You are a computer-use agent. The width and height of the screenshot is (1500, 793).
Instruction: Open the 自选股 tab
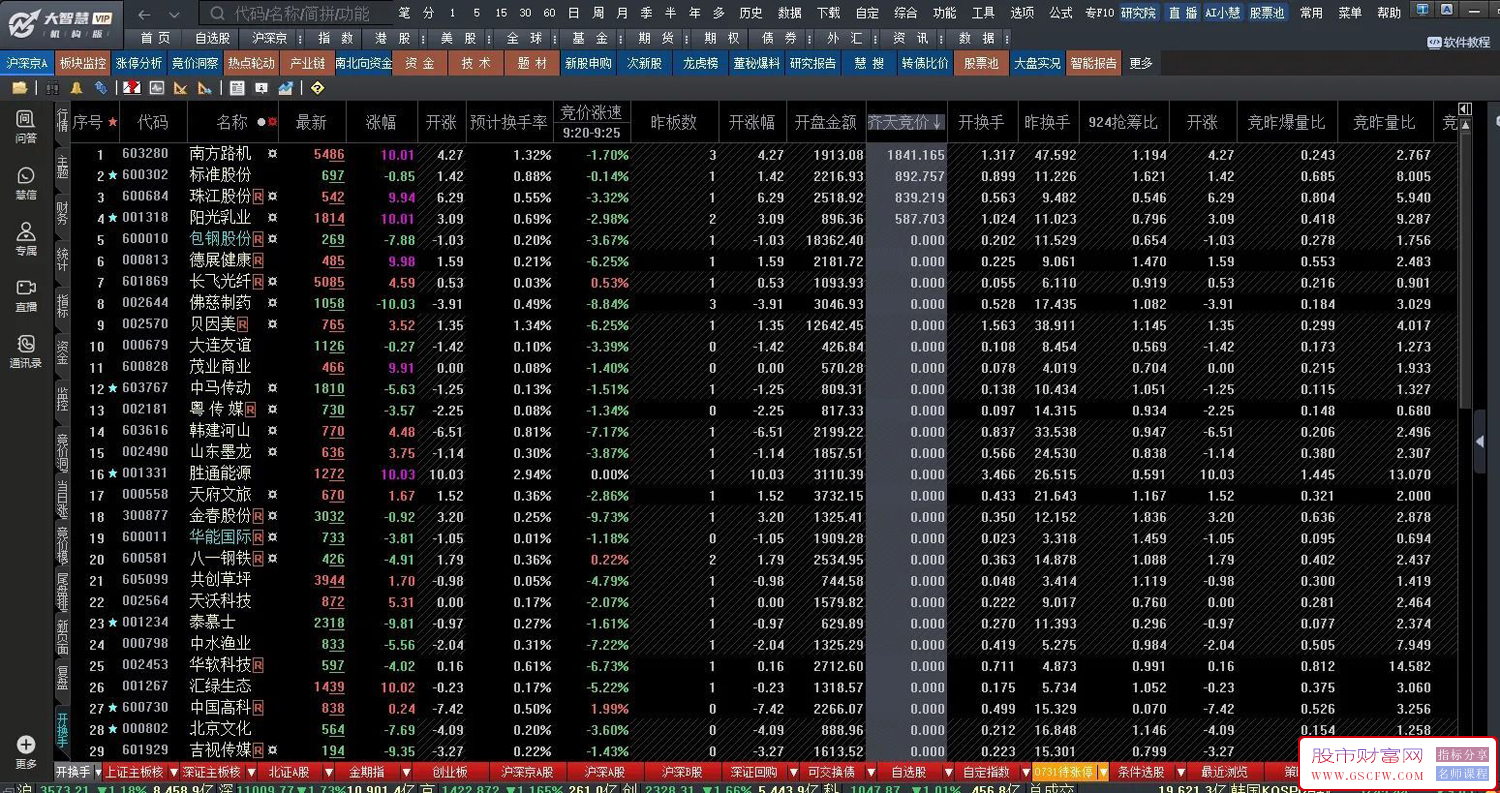tap(212, 38)
